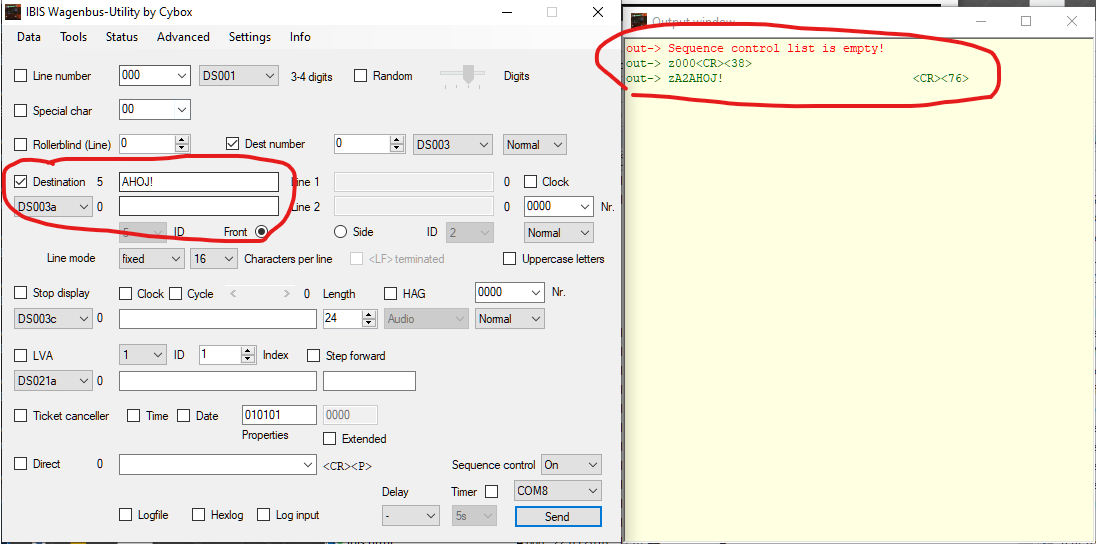Enable the Direct checkbox

pyautogui.click(x=21, y=464)
